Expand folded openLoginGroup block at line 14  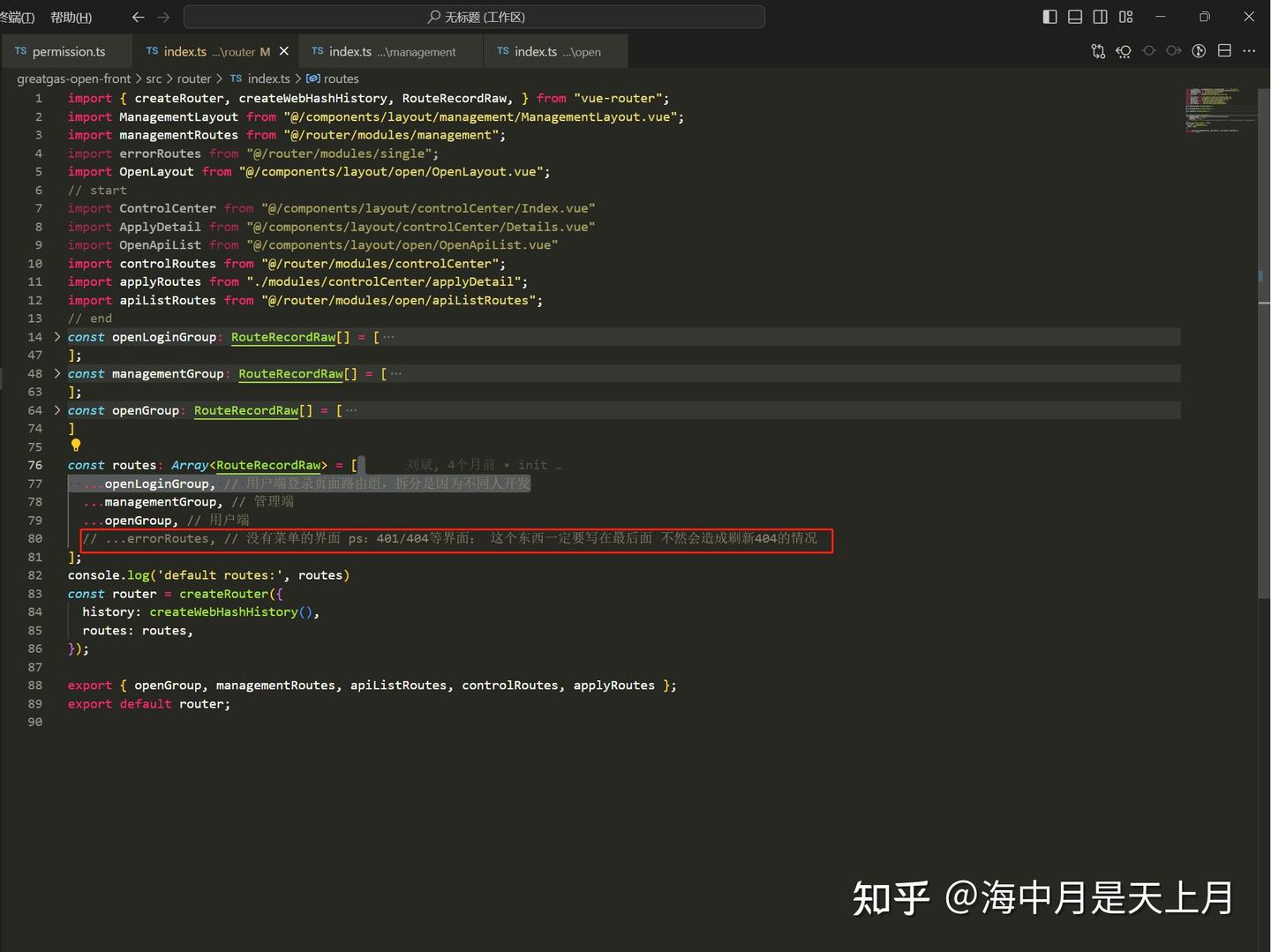pos(57,337)
